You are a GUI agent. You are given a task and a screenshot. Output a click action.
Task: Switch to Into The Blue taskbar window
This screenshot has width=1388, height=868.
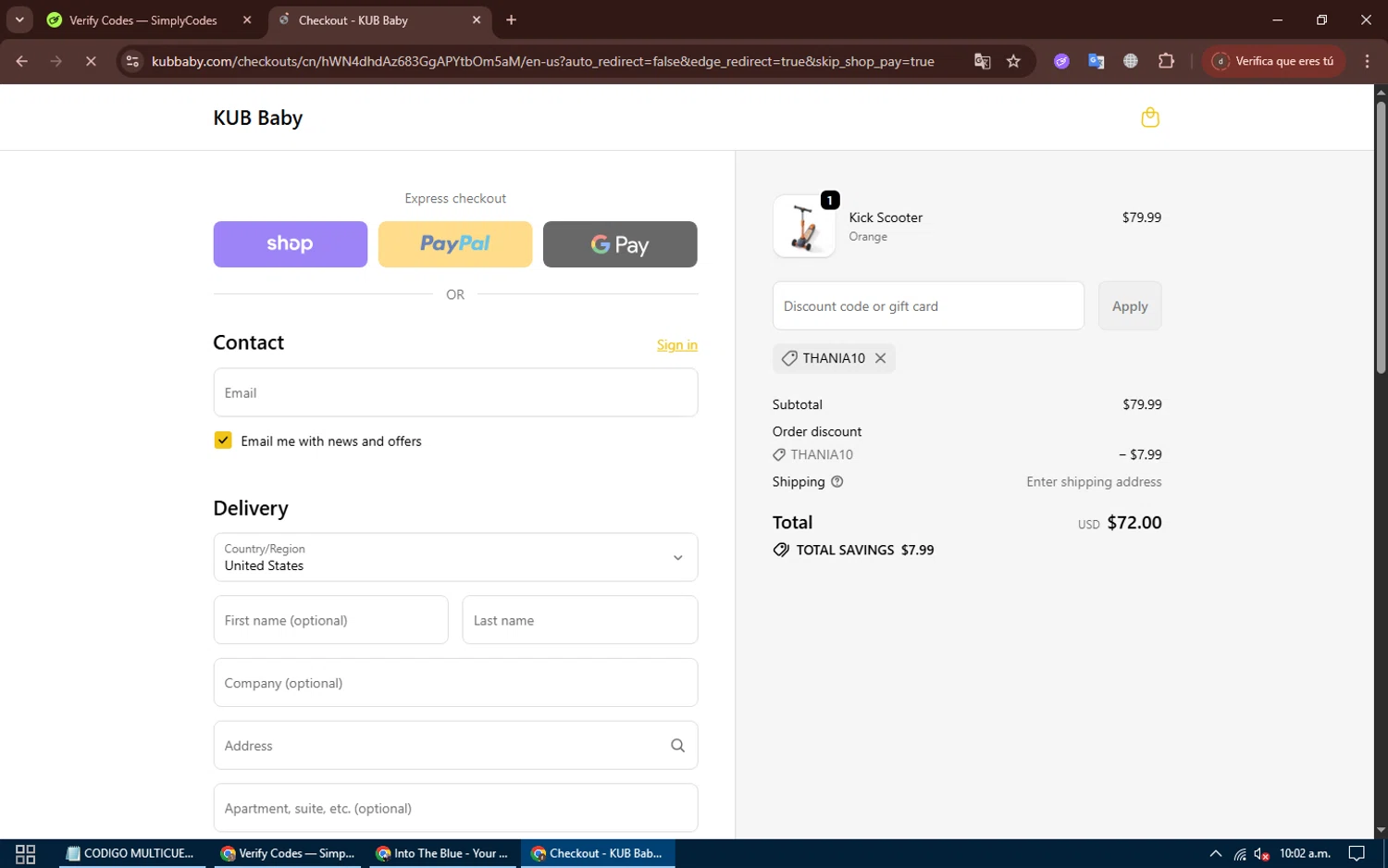[x=442, y=853]
